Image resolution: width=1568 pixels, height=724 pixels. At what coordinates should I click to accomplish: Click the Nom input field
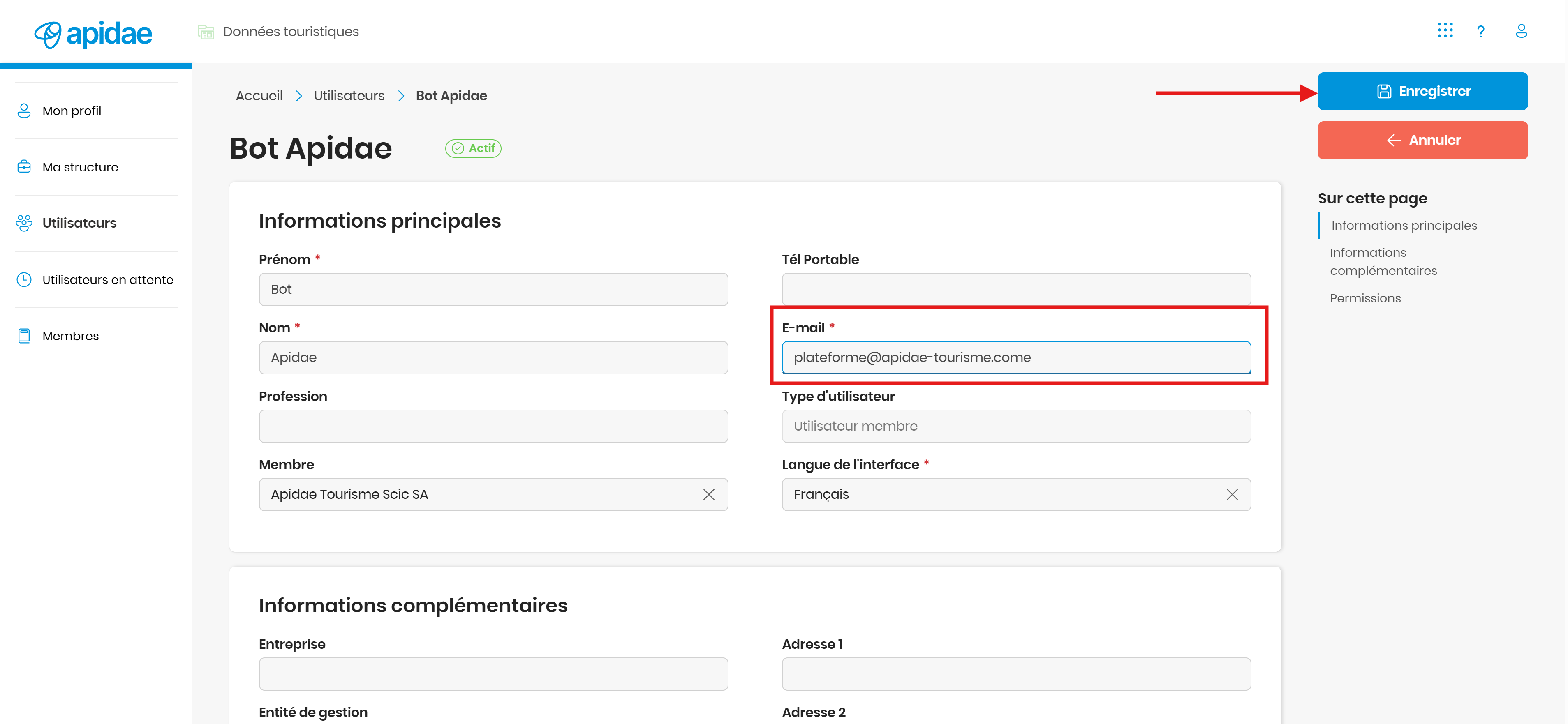tap(493, 358)
